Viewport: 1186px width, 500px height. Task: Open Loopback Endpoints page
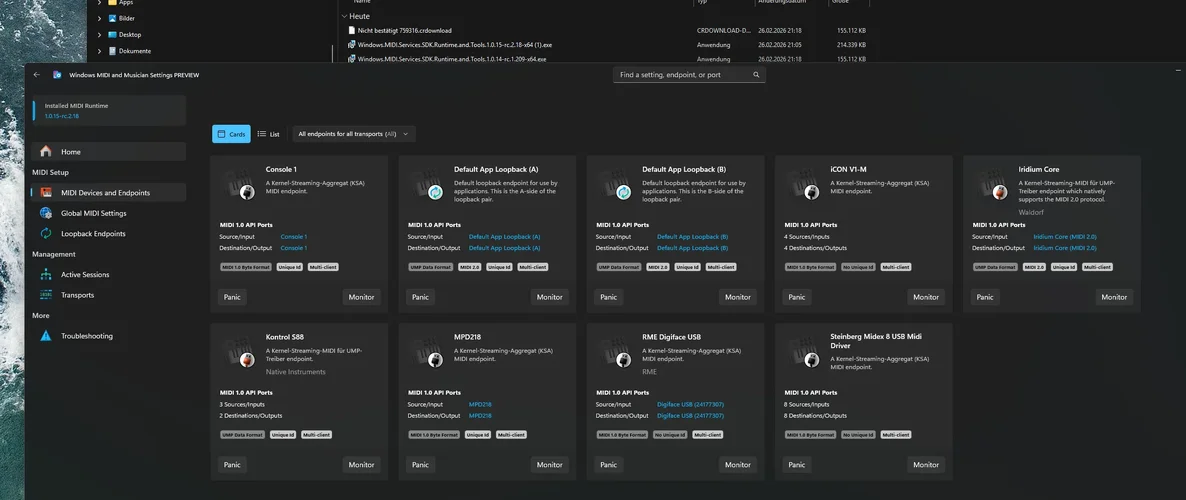[x=108, y=234]
